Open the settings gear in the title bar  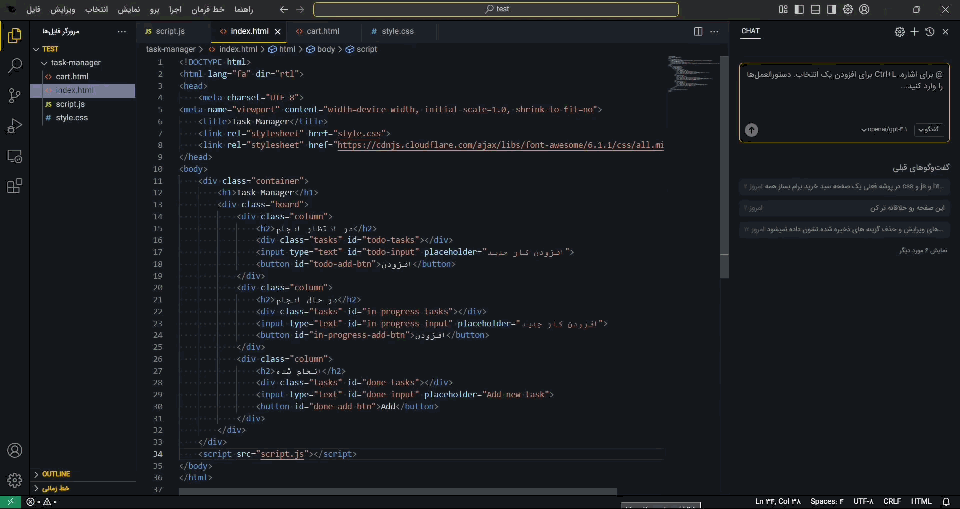click(848, 9)
